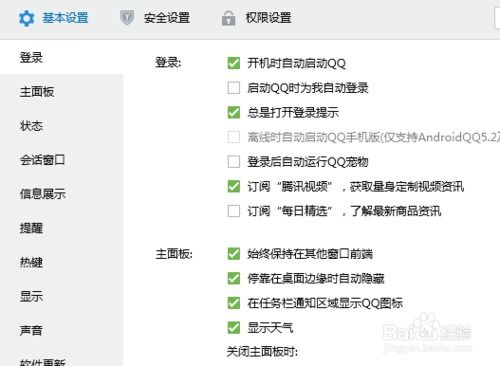Uncheck 始终保持在其他窗口前端 checkbox
500x366 pixels.
coord(234,254)
